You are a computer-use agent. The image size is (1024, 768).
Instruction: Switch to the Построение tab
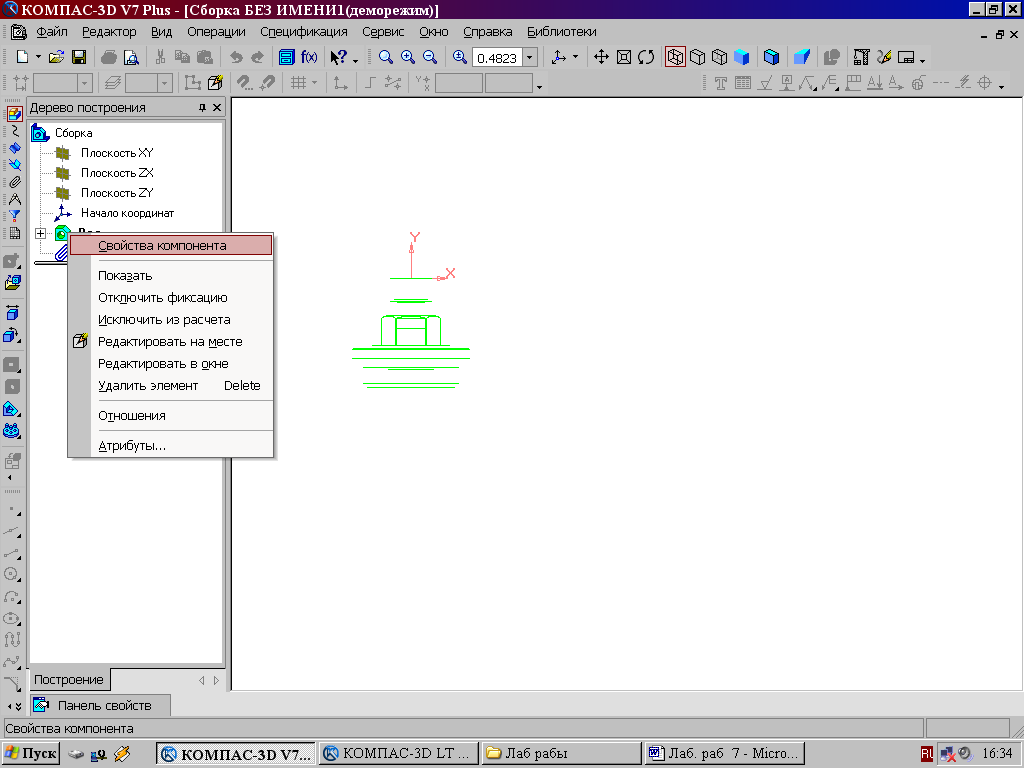pos(69,679)
